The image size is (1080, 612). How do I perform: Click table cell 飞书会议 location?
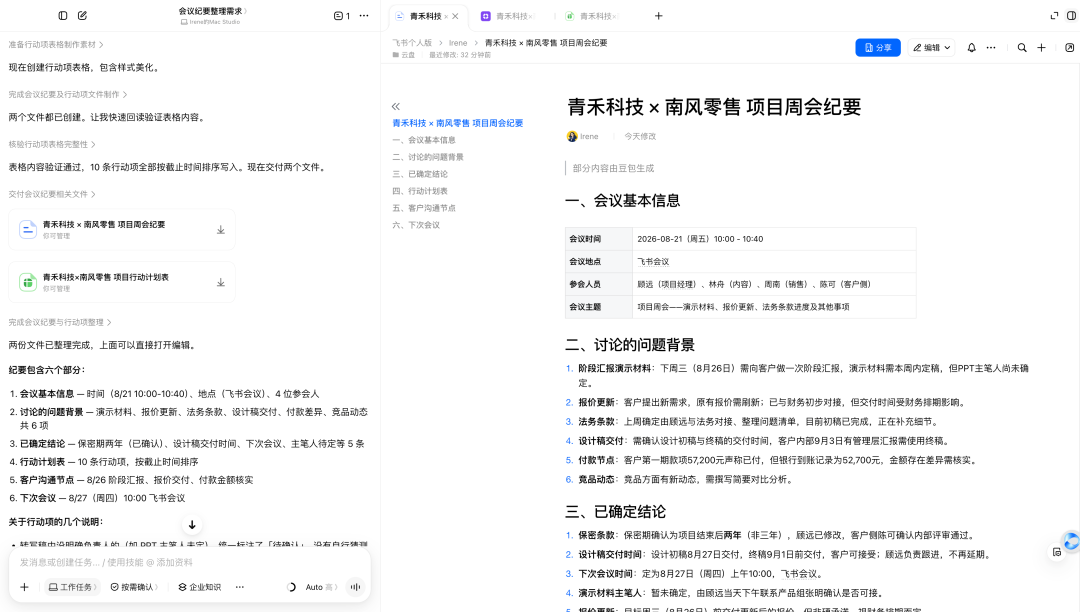(774, 262)
